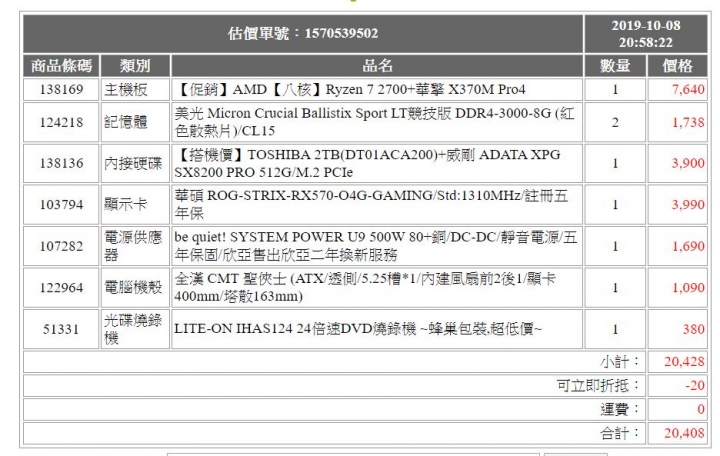Select the 全漢 CMT 聖俠士 case product name
This screenshot has width=720, height=456.
[x=366, y=287]
